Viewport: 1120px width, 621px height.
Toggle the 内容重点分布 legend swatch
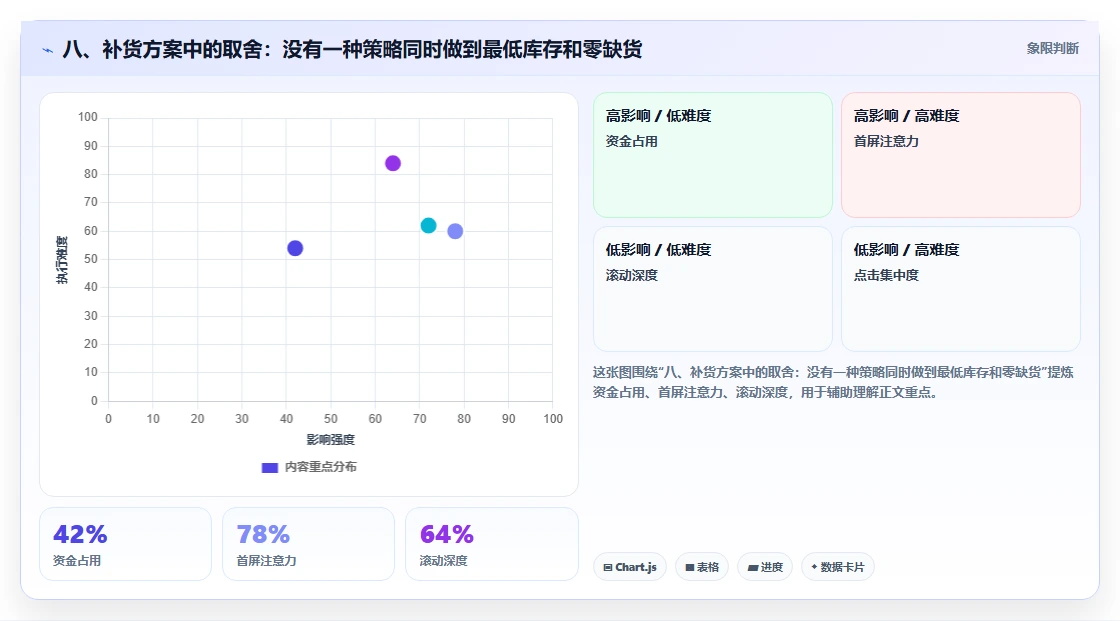point(269,467)
